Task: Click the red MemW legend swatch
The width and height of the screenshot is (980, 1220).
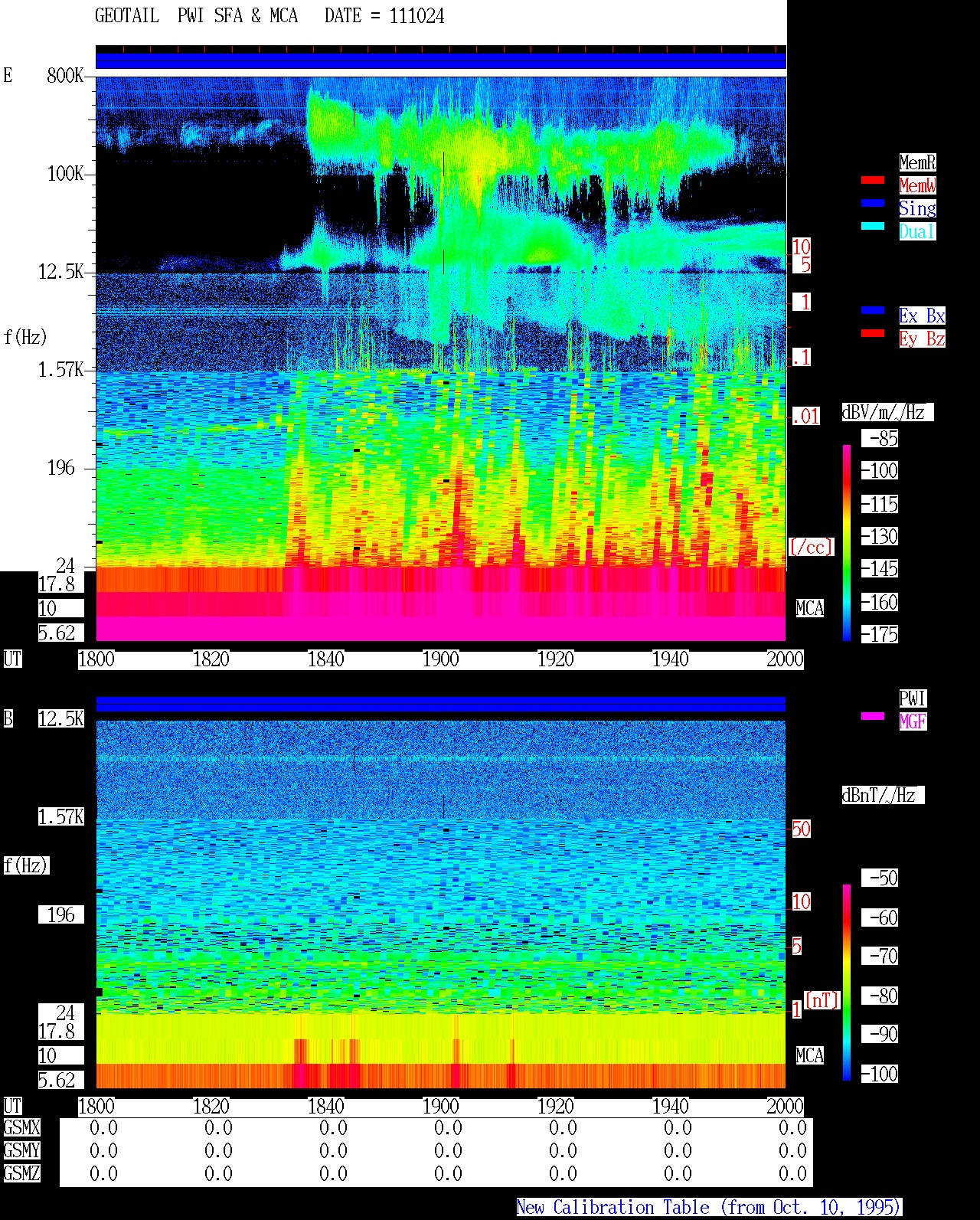Action: pyautogui.click(x=873, y=180)
